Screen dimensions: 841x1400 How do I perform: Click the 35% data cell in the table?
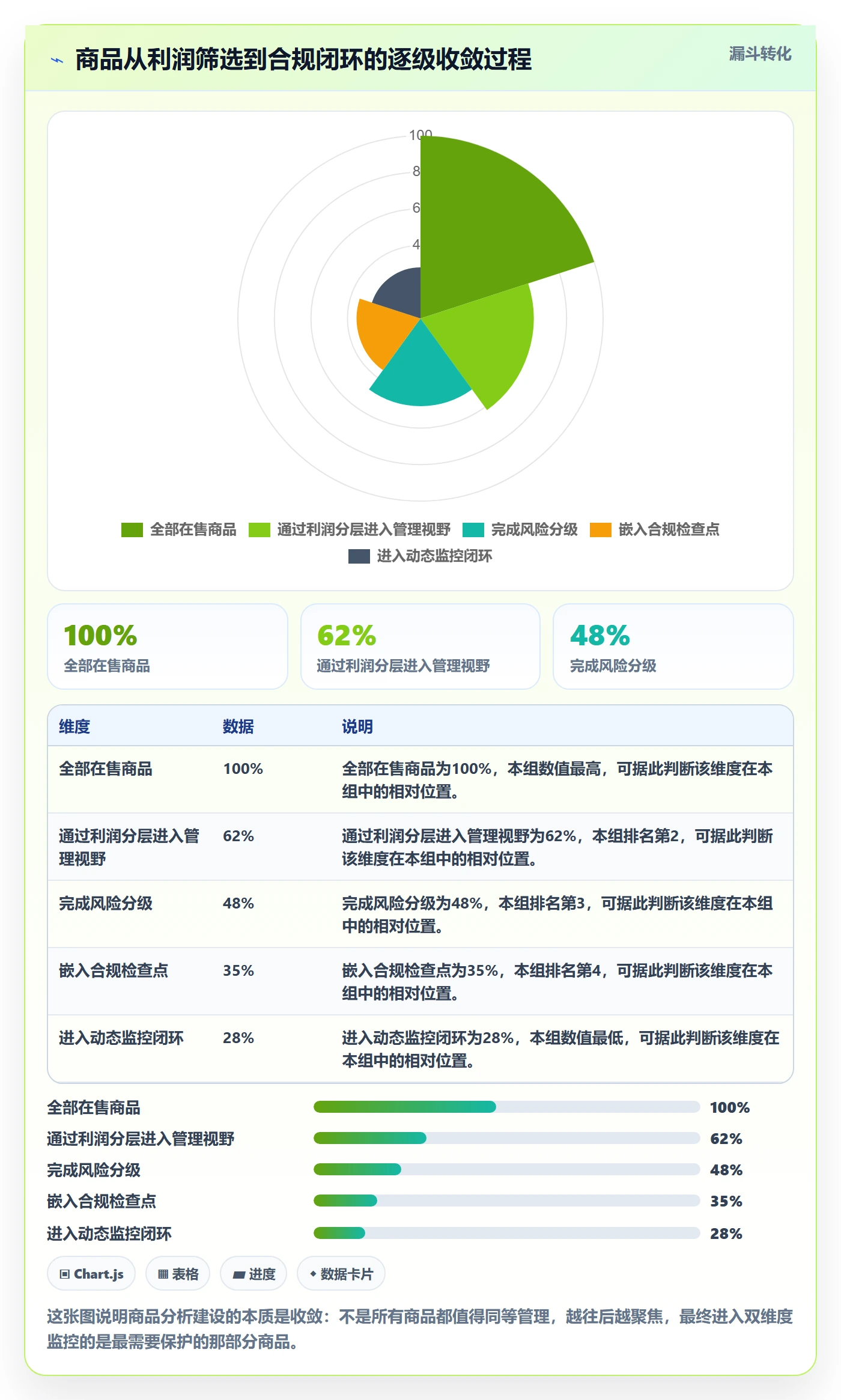pyautogui.click(x=238, y=970)
